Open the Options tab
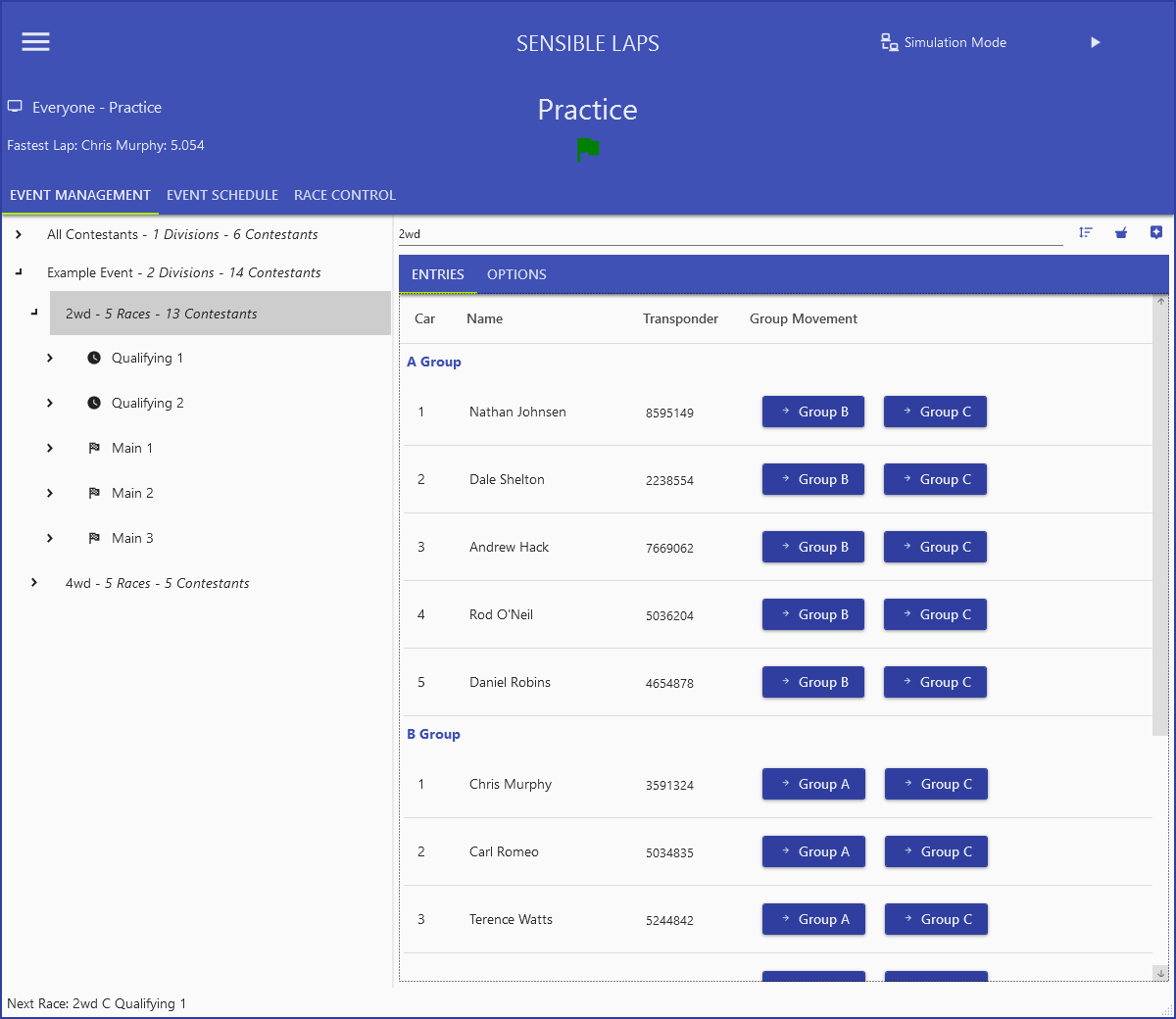The image size is (1176, 1019). coord(516,274)
